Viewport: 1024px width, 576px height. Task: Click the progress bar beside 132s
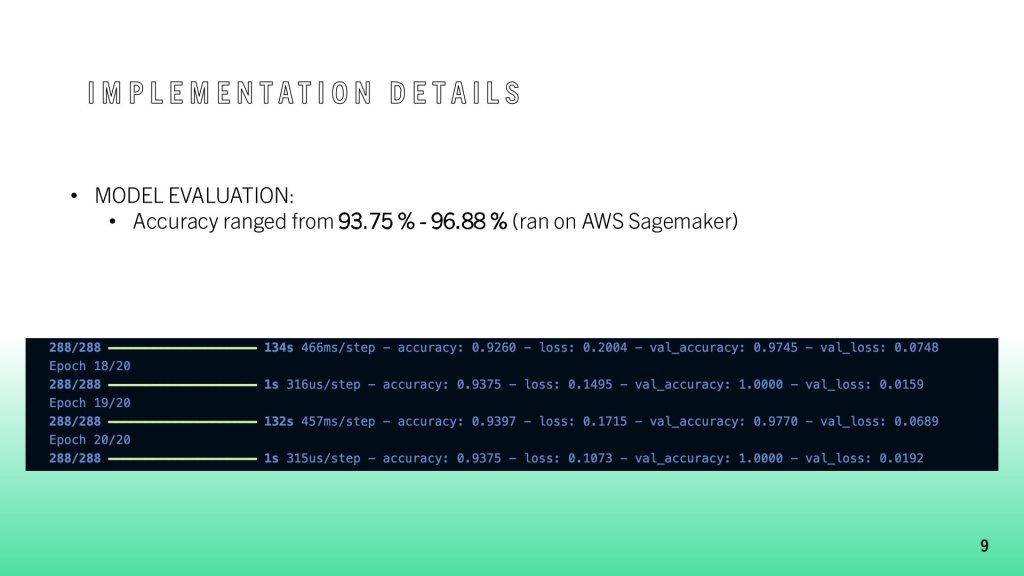[x=182, y=422]
